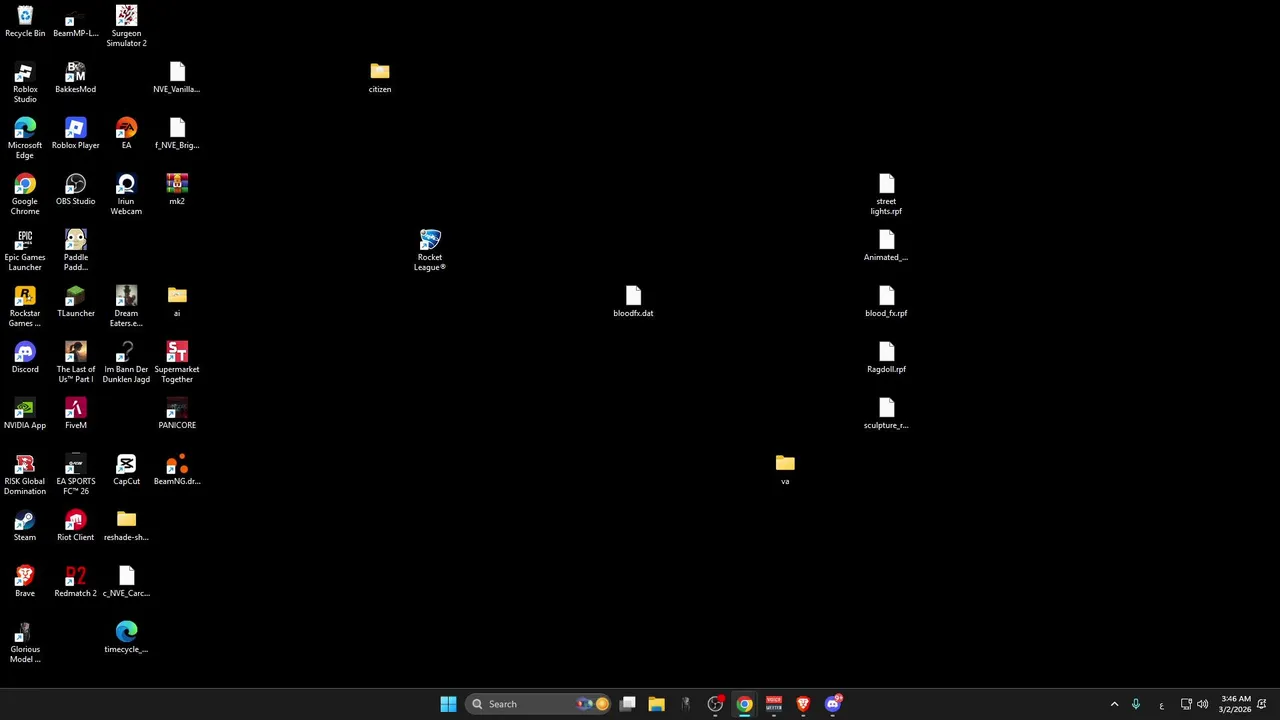Select the Ragdoll.rpf file
The width and height of the screenshot is (1280, 720).
(x=886, y=358)
